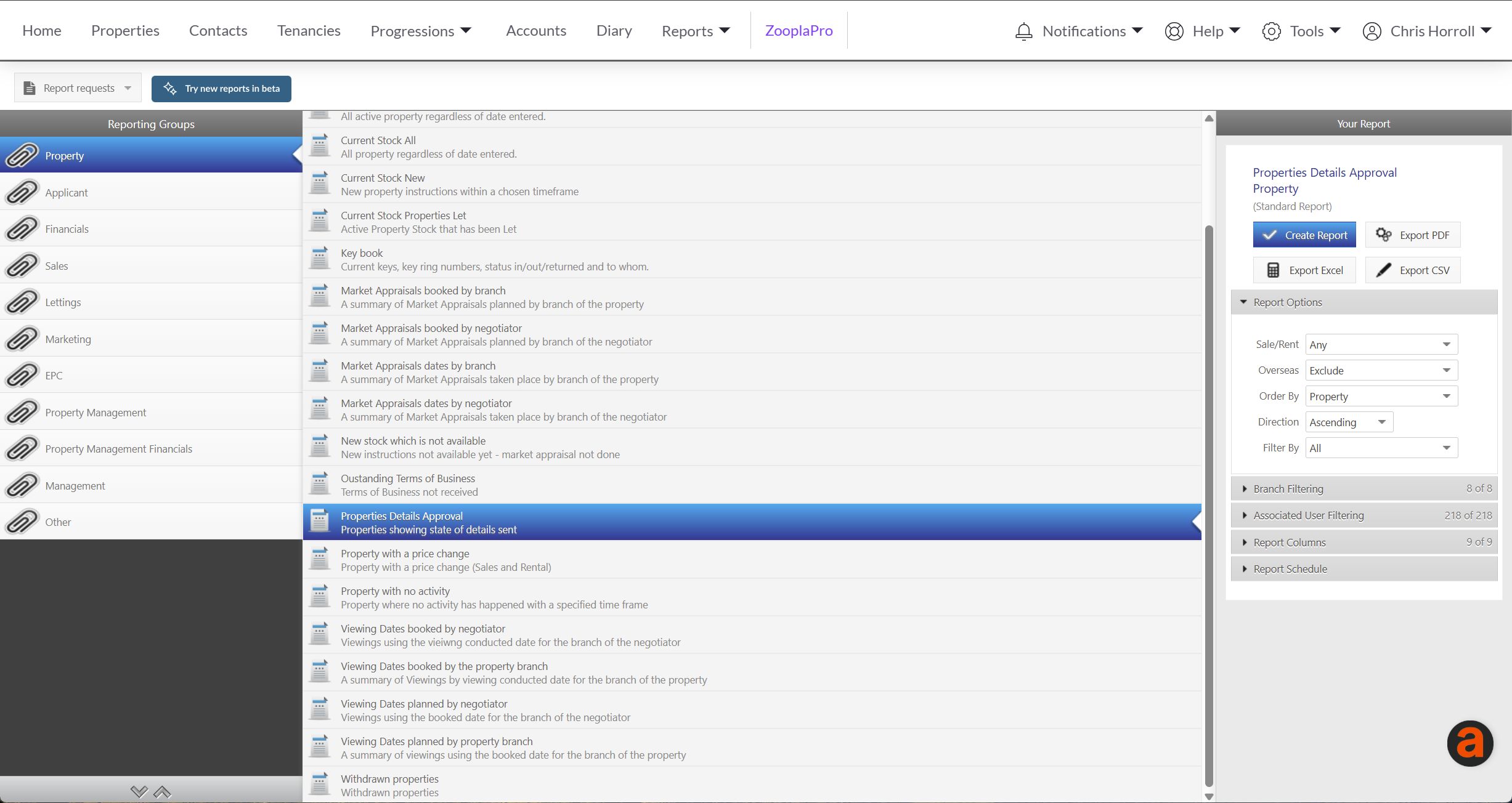This screenshot has height=803, width=1512.
Task: Select Property with a price change report
Action: (752, 560)
